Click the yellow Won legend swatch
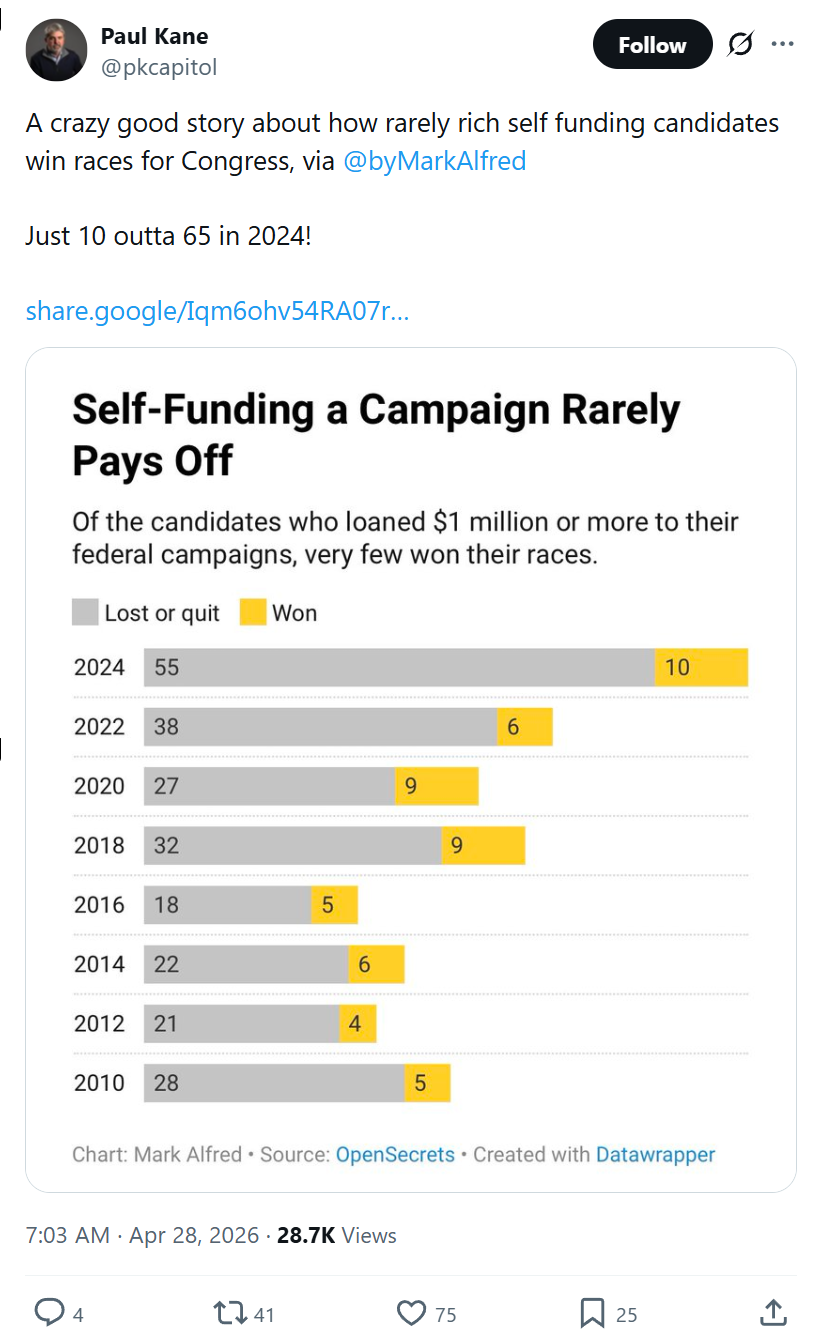822x1344 pixels. coord(253,613)
